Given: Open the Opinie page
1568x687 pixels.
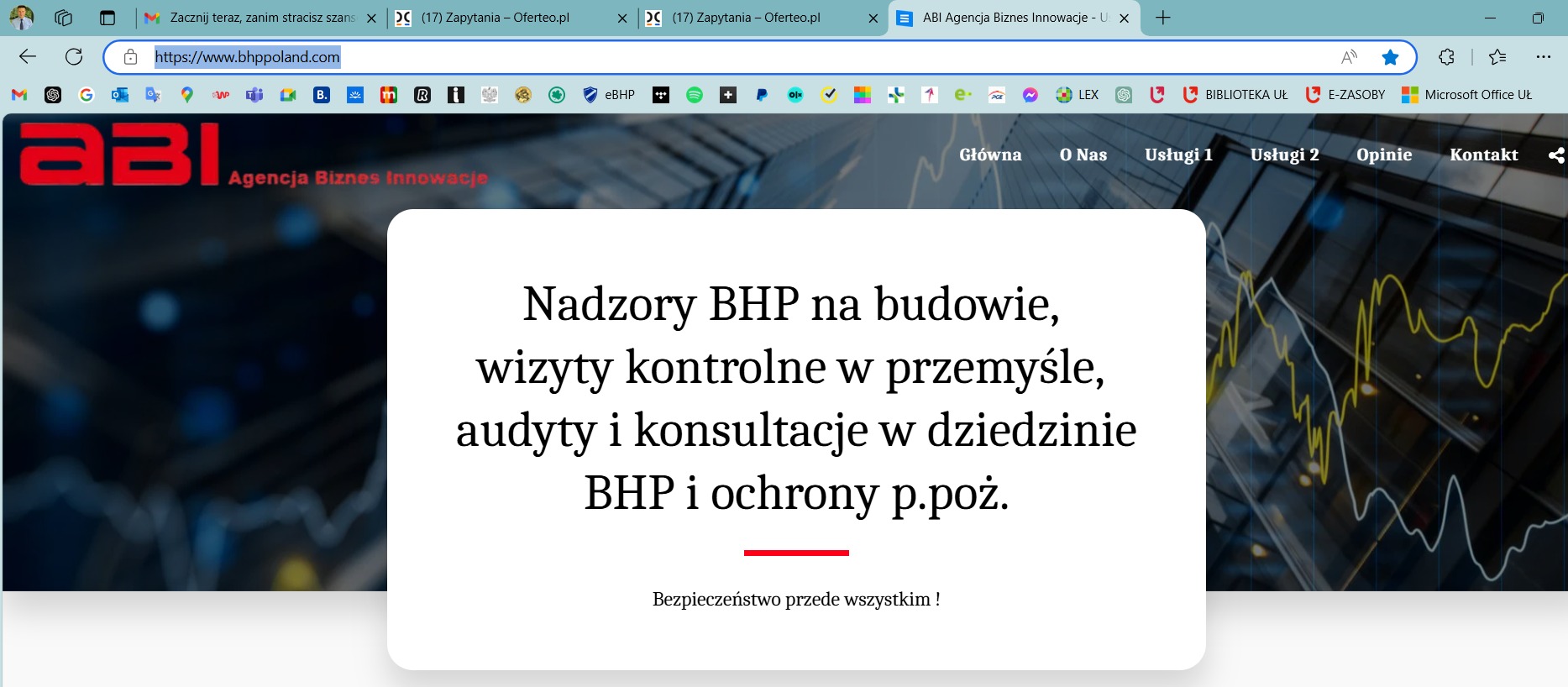Looking at the screenshot, I should pyautogui.click(x=1385, y=155).
